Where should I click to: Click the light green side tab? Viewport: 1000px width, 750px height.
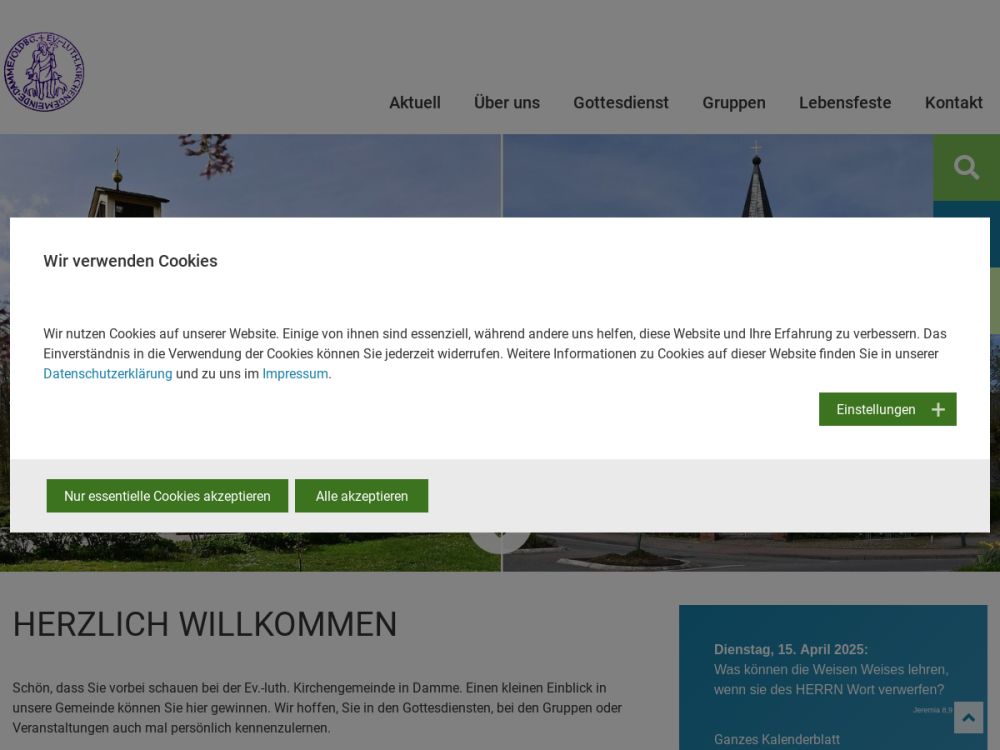click(995, 301)
